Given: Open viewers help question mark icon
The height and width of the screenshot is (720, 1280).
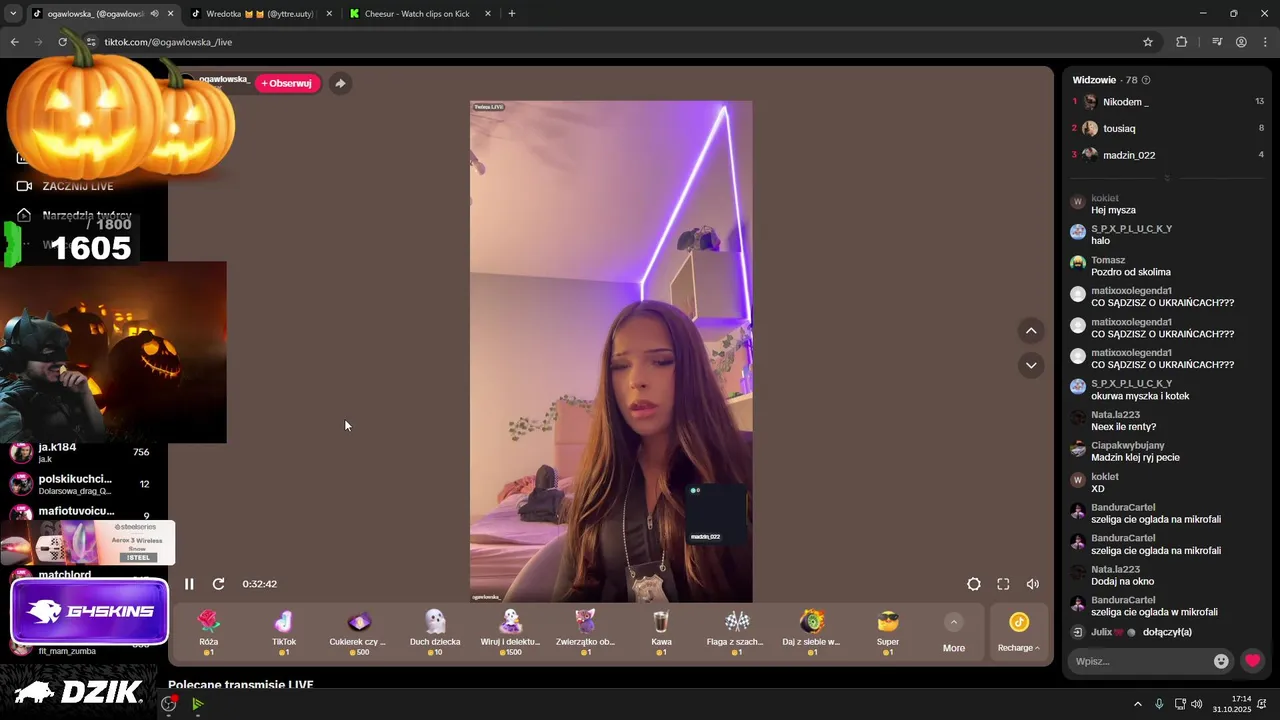Looking at the screenshot, I should tap(1146, 80).
